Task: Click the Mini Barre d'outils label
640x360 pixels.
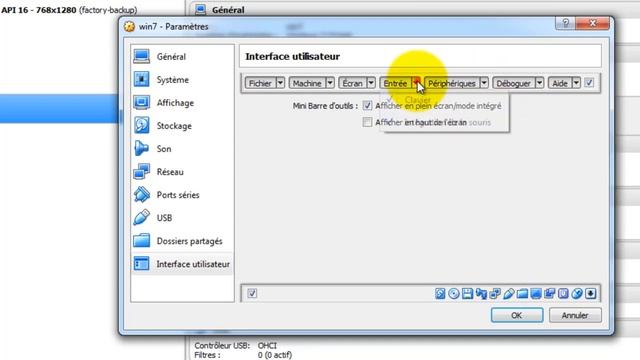Action: (325, 106)
